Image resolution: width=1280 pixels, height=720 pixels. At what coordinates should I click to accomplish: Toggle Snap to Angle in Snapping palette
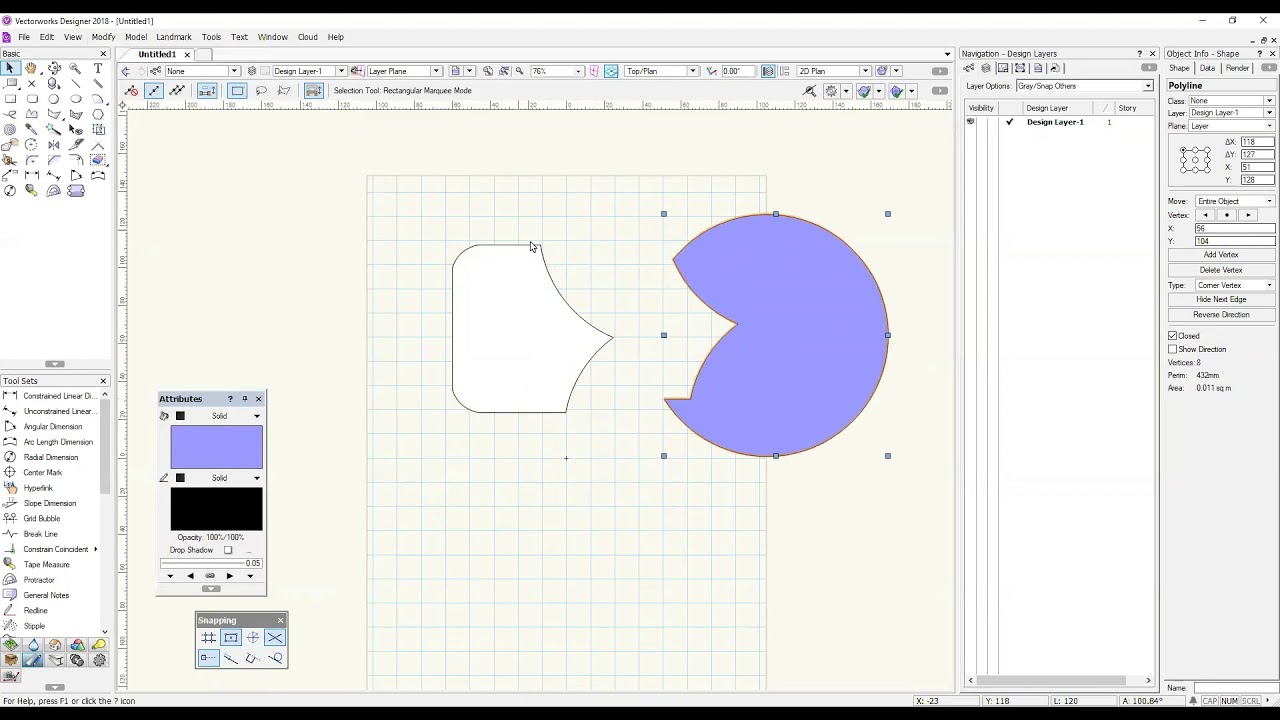tap(252, 637)
